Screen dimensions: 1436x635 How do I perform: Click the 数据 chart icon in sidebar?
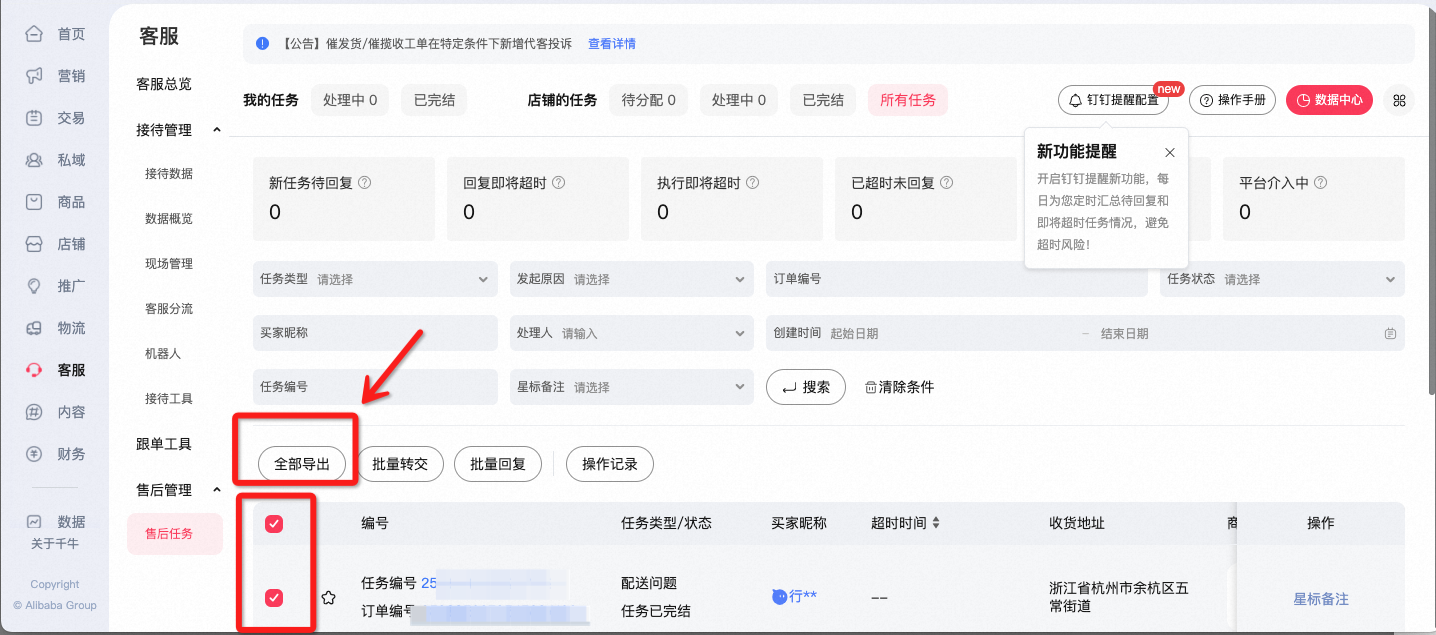tap(34, 522)
